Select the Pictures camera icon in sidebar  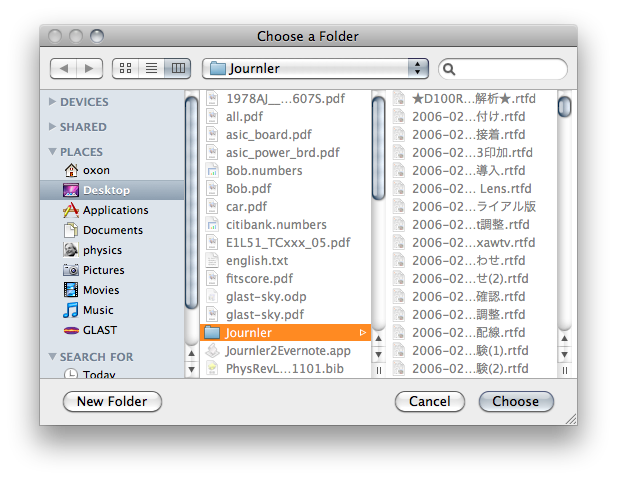click(71, 270)
